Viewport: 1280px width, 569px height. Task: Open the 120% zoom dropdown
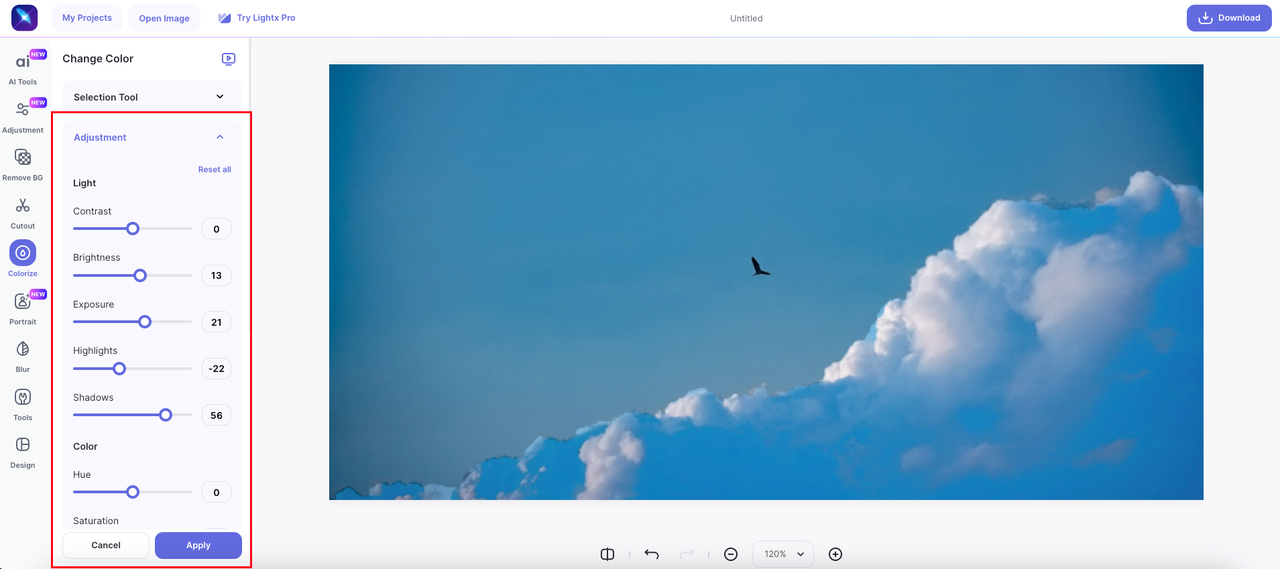[783, 554]
